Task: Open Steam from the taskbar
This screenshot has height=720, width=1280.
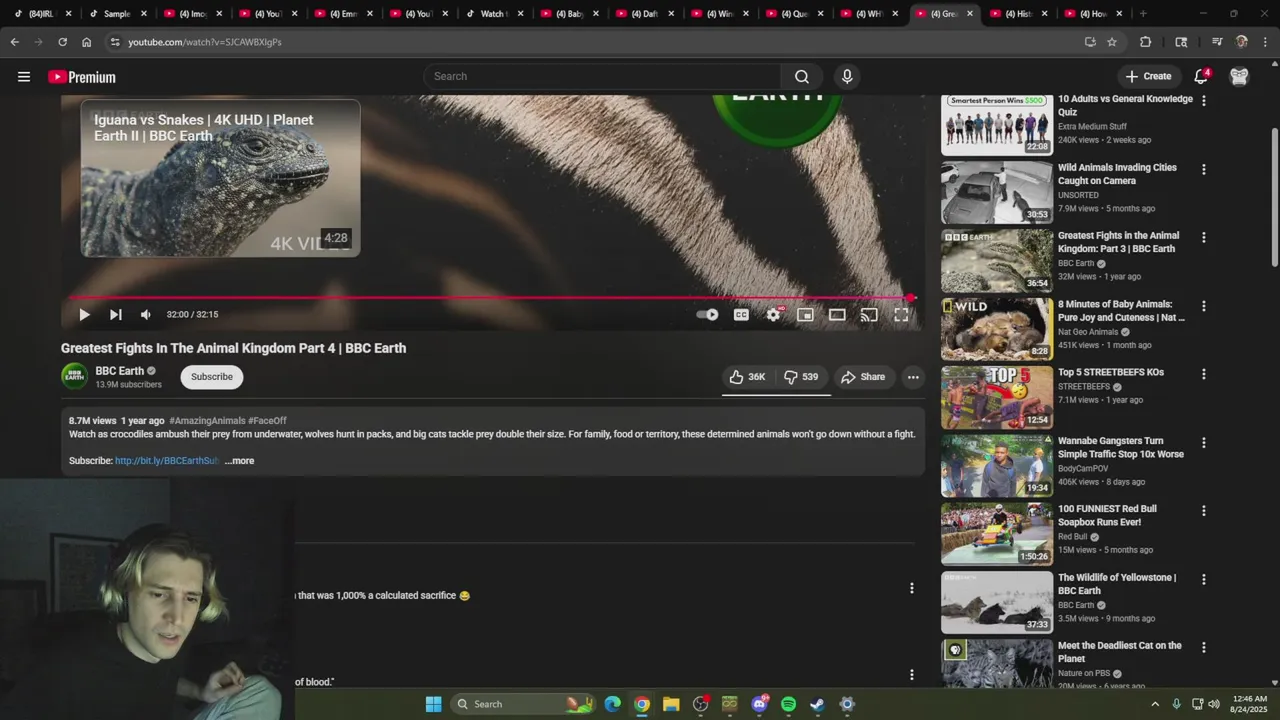Action: [817, 704]
